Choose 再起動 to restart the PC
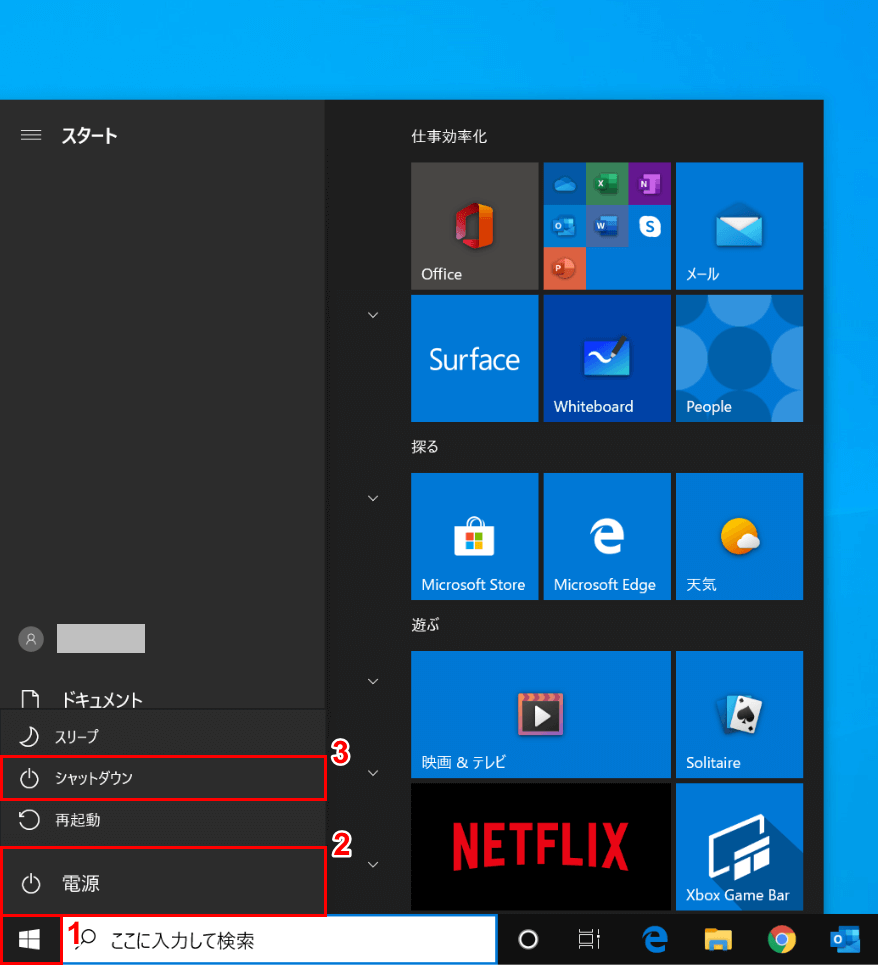 coord(164,820)
